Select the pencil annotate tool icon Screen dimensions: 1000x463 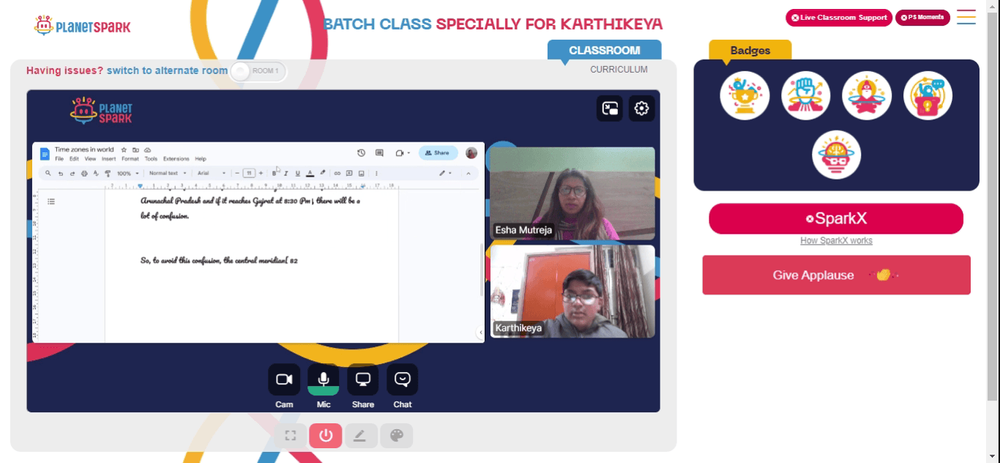coord(361,436)
